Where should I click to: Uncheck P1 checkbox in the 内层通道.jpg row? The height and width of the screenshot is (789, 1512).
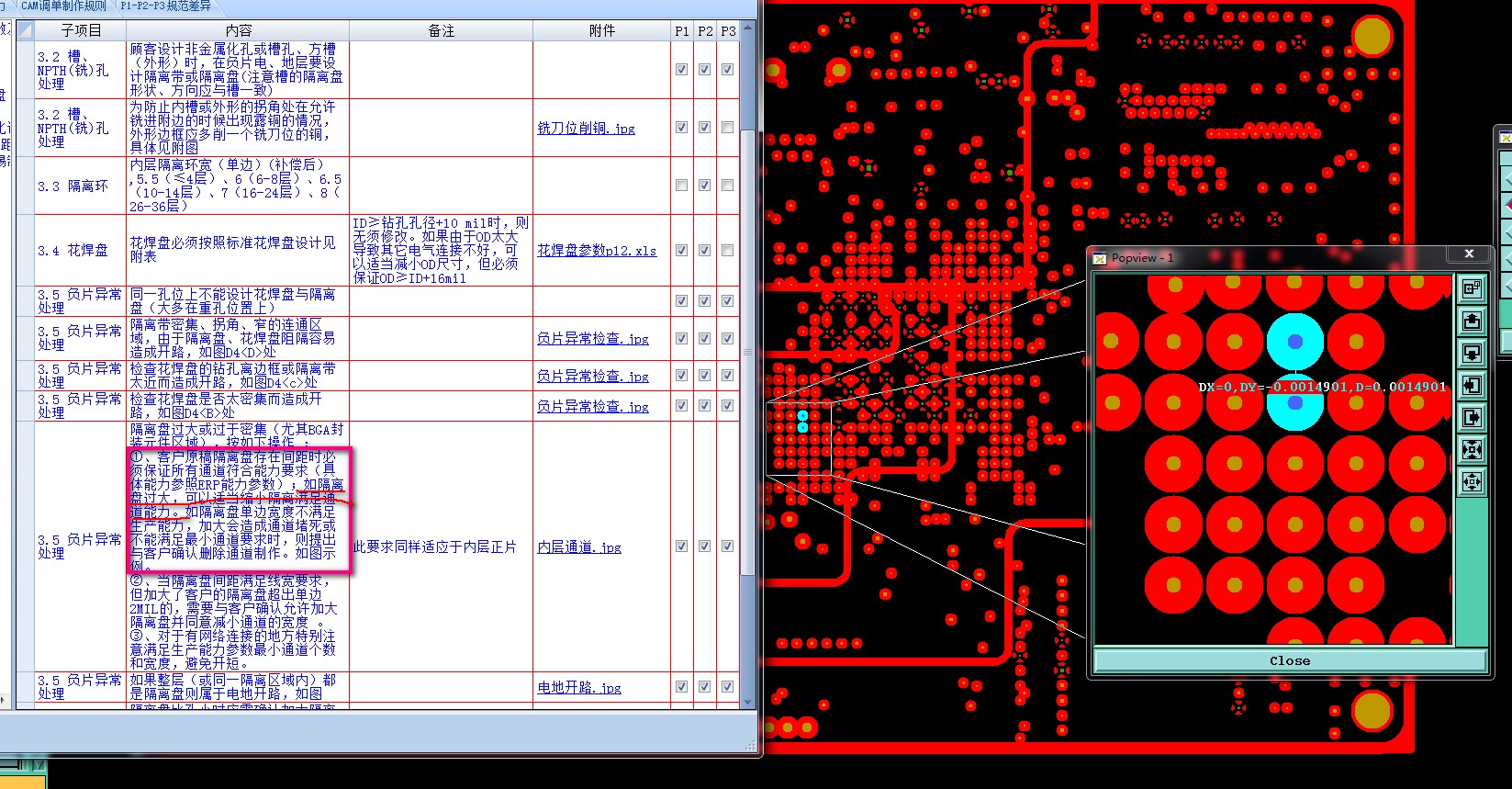pyautogui.click(x=682, y=547)
